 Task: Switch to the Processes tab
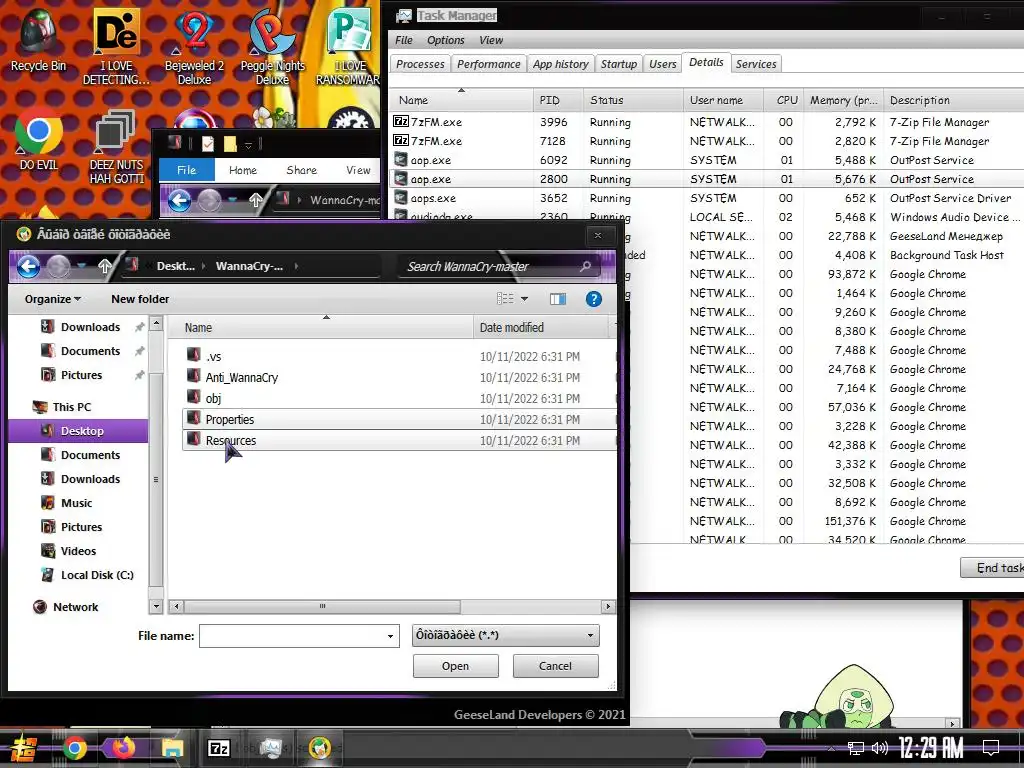click(x=420, y=64)
